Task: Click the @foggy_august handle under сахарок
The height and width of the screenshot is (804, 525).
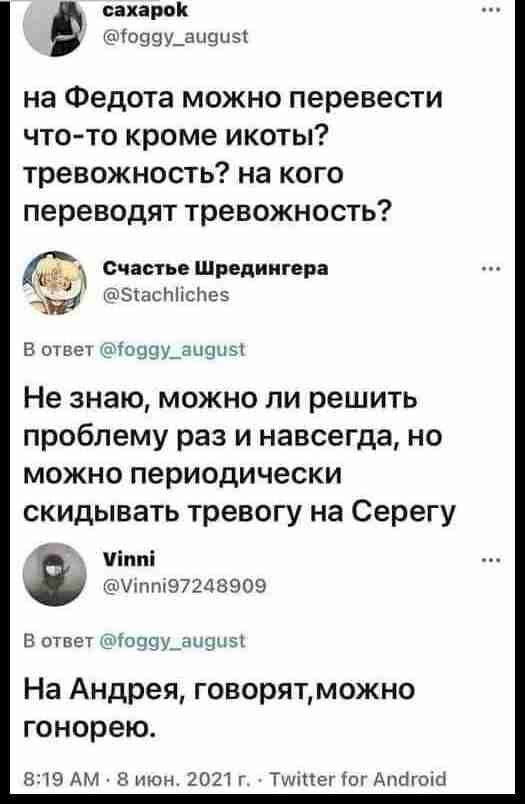Action: point(176,37)
